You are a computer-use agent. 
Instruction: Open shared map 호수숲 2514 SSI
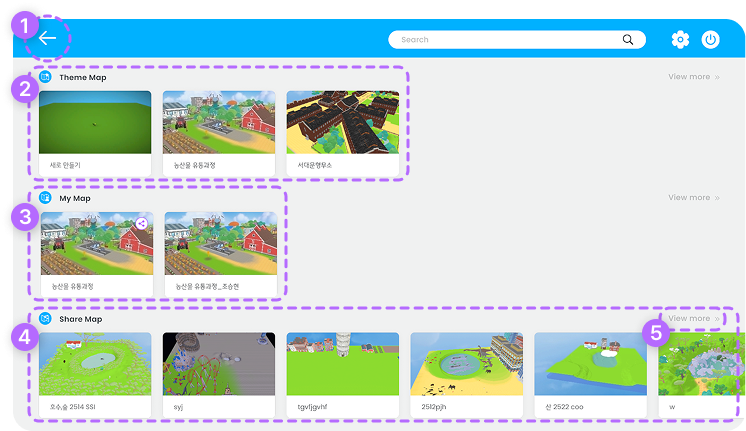pyautogui.click(x=96, y=374)
